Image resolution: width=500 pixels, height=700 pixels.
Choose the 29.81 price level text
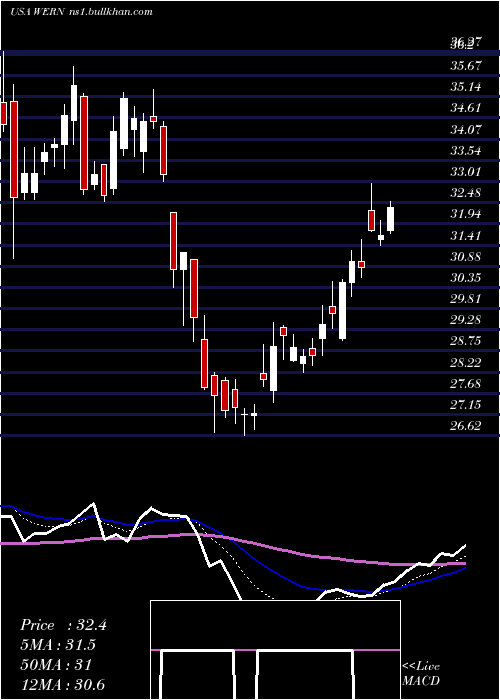coord(466,299)
